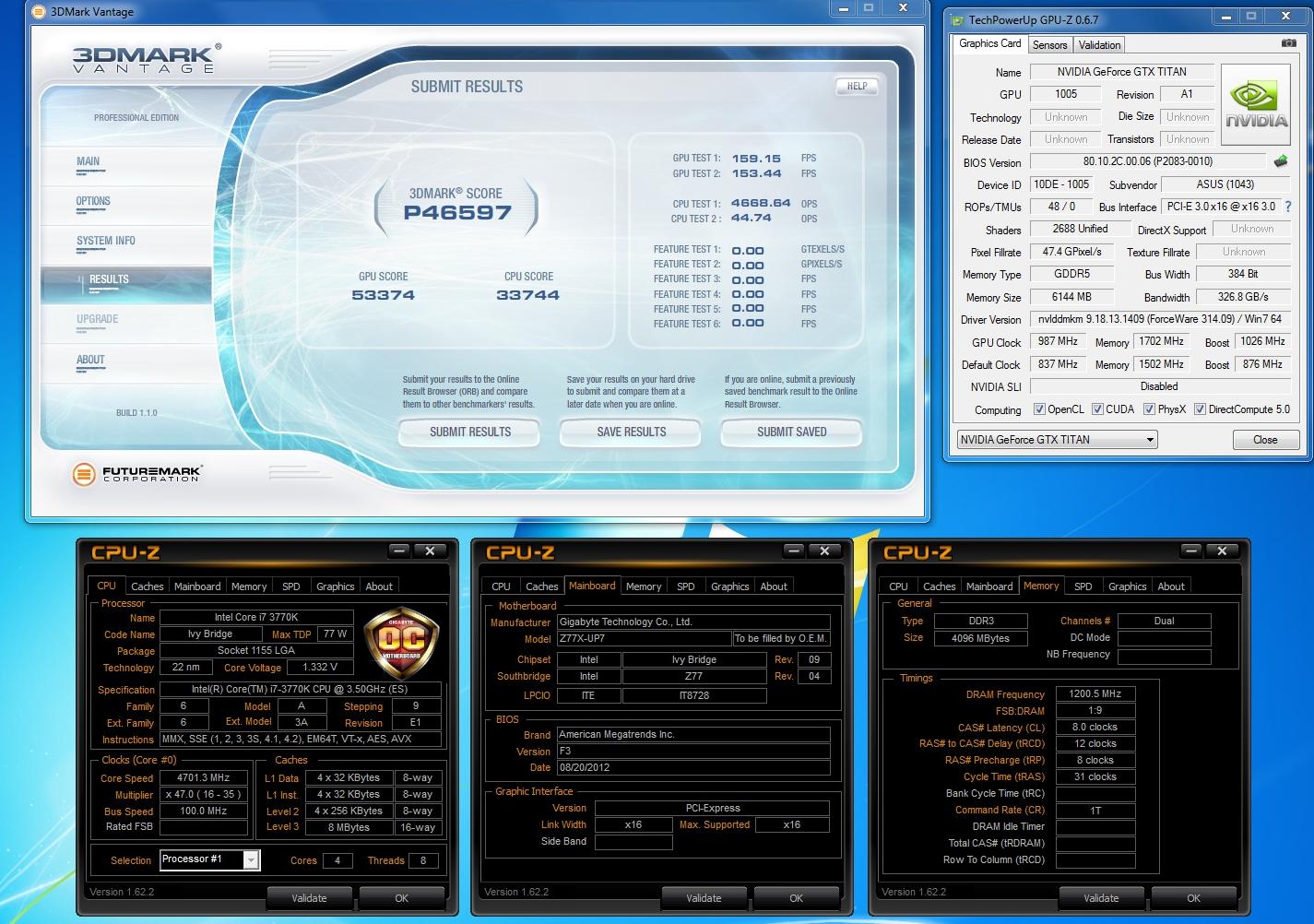
Task: Toggle the DirectCompute 5.0 checkbox
Action: tap(1200, 409)
